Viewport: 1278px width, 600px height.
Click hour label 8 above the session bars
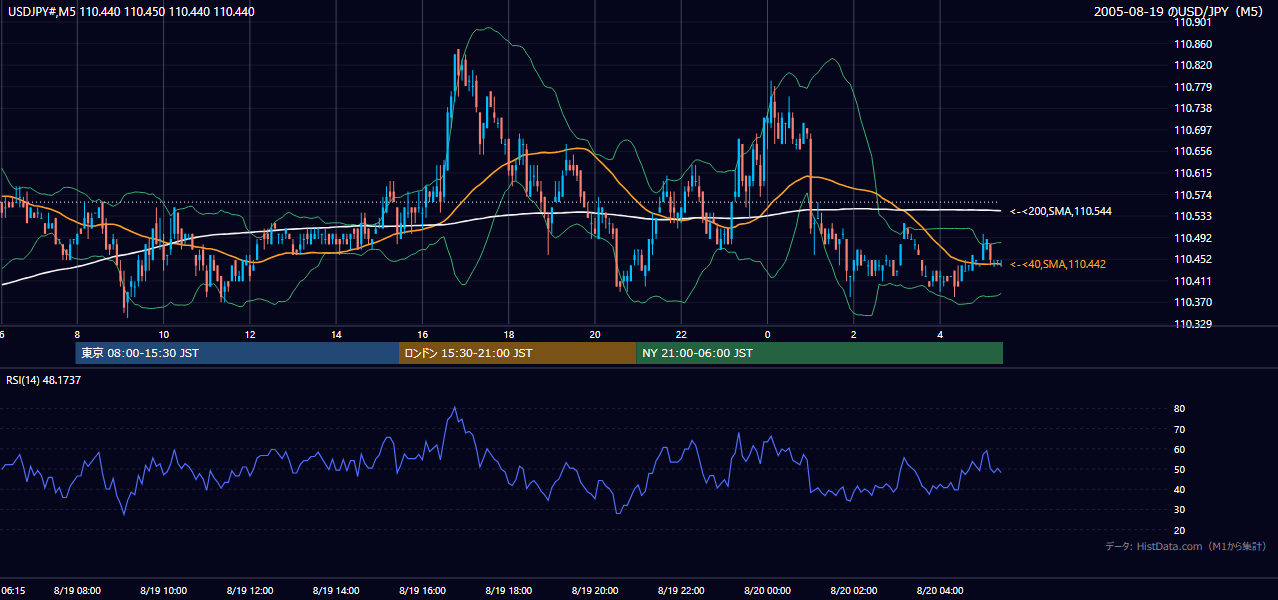pos(77,334)
